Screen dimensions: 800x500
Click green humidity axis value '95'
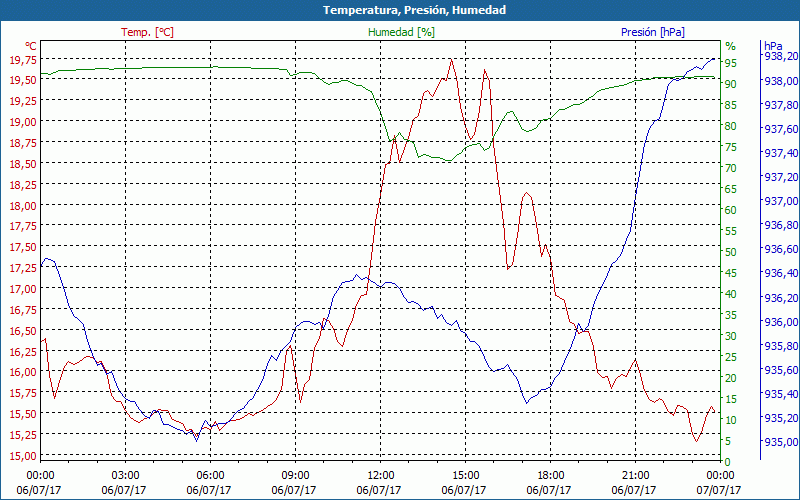(731, 62)
